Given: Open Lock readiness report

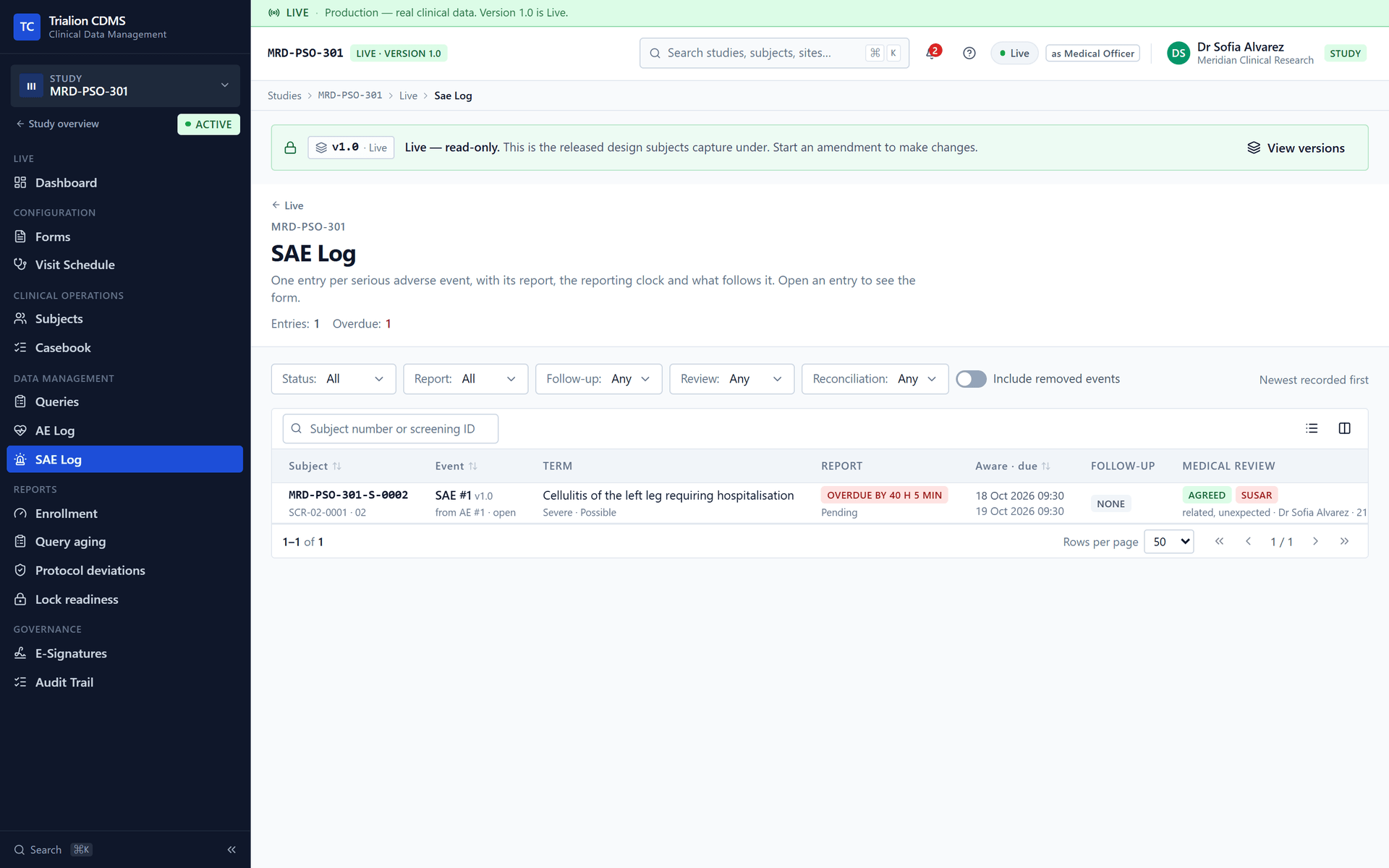Looking at the screenshot, I should (x=124, y=600).
